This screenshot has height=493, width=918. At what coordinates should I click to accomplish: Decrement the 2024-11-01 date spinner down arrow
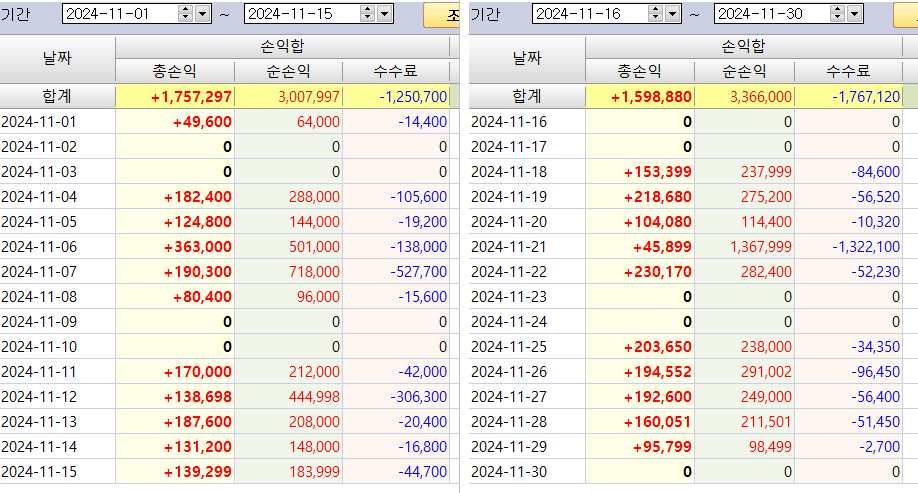[186, 18]
